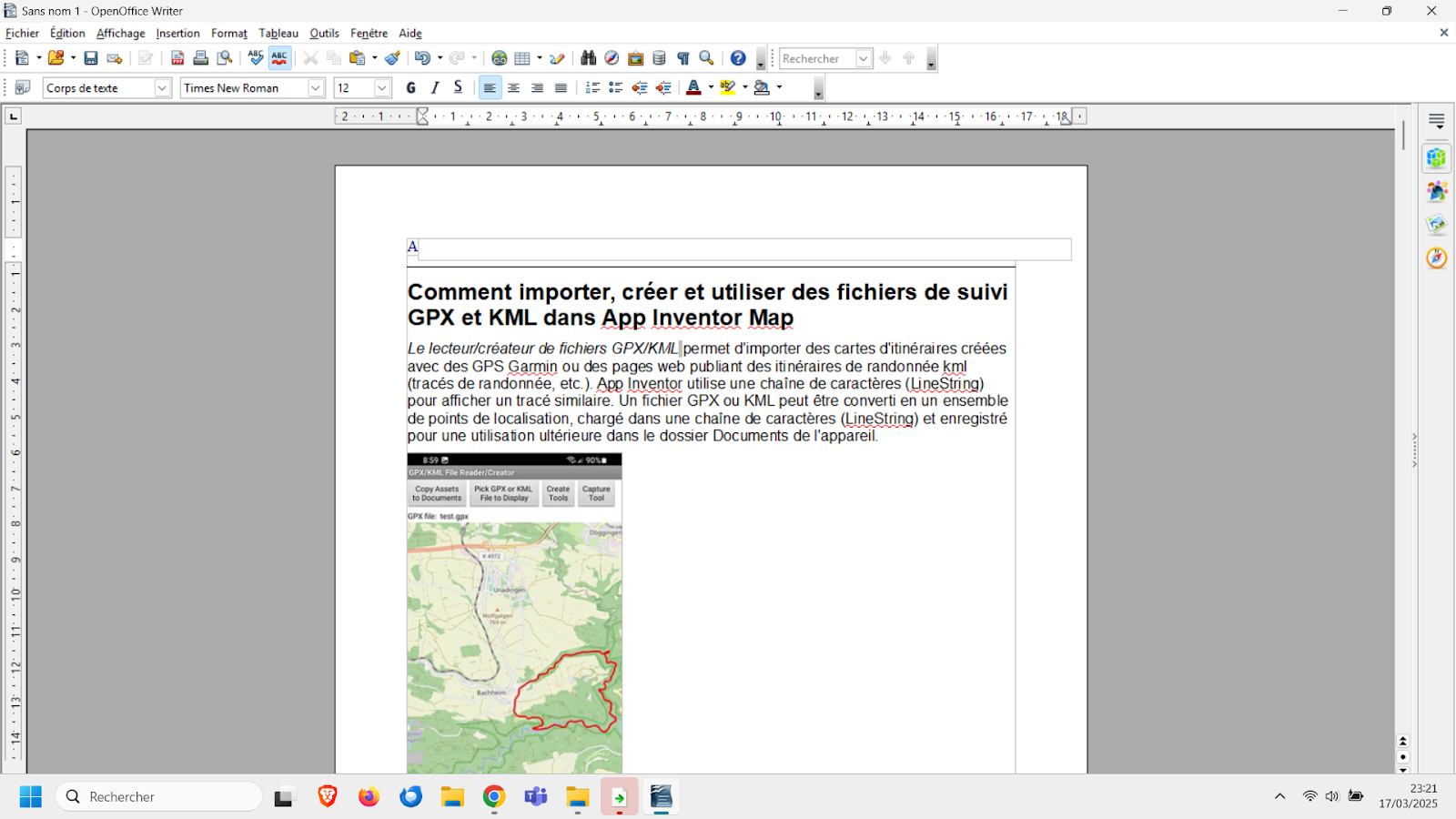
Task: Print the document with the printer icon
Action: [201, 58]
